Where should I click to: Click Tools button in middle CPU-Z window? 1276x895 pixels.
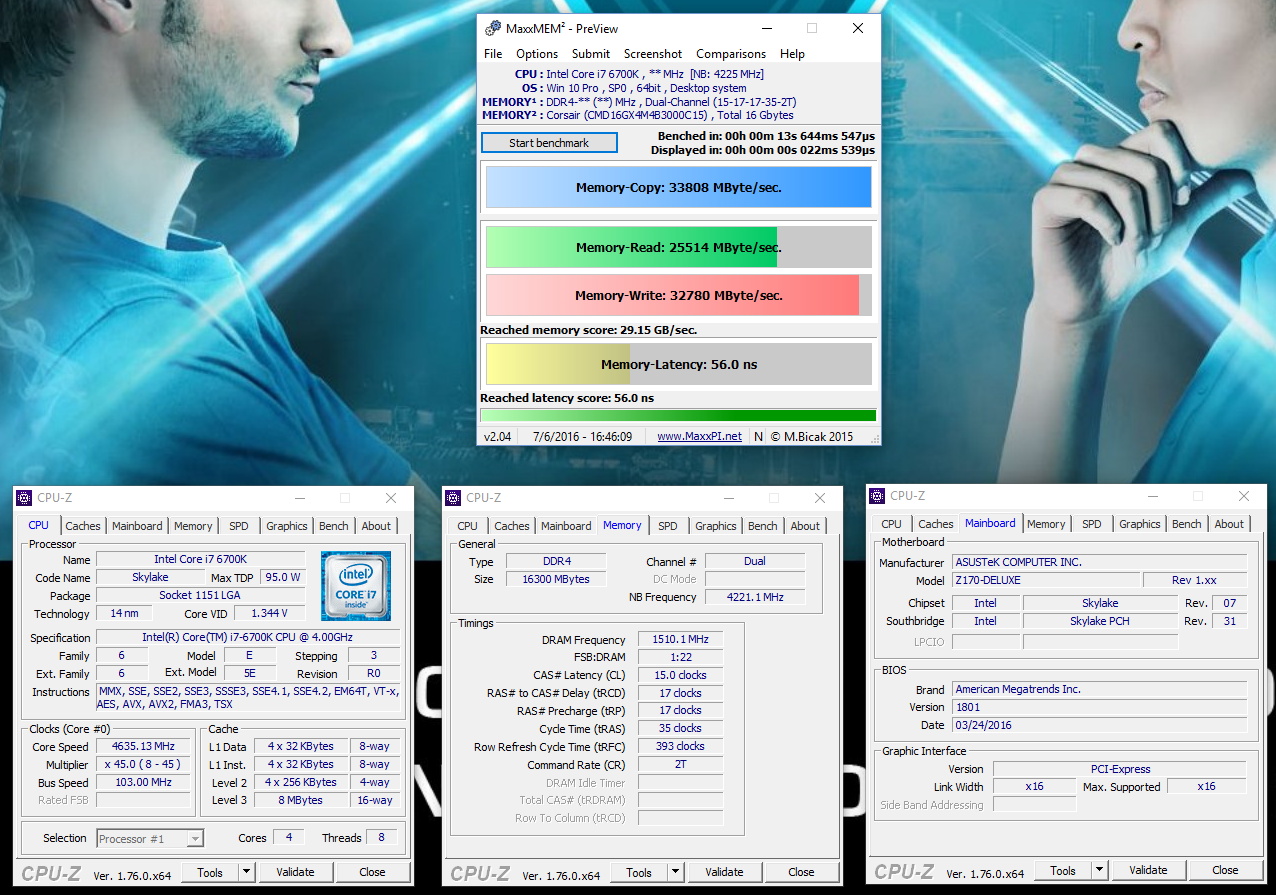coord(639,872)
